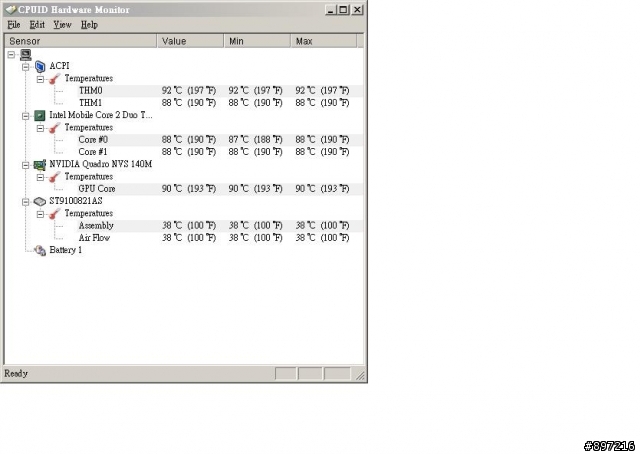Click THM1 Max value 88 °C
The width and height of the screenshot is (640, 454).
(x=322, y=103)
